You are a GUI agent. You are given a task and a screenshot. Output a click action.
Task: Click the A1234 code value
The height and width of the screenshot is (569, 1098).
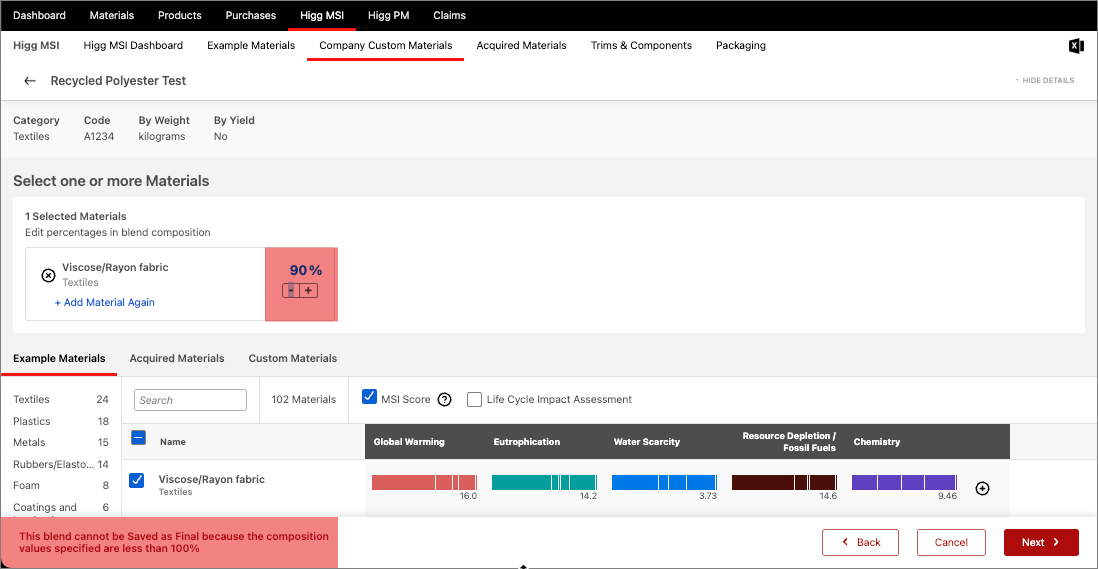(x=99, y=136)
